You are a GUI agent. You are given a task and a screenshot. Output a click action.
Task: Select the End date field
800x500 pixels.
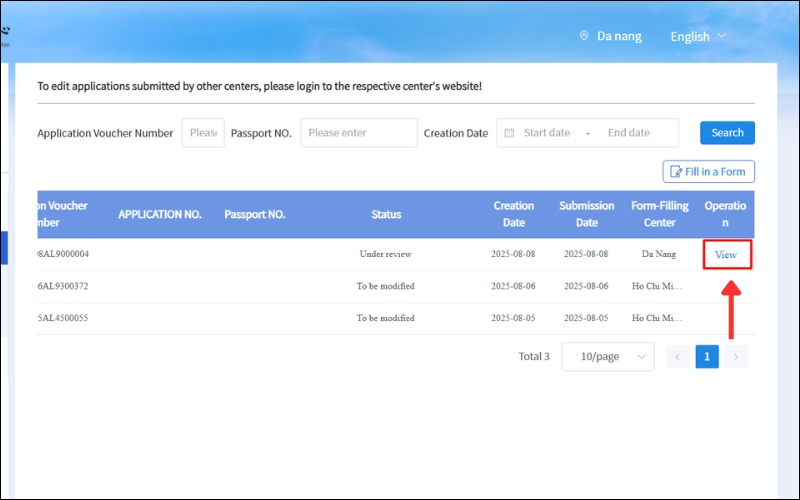tap(628, 133)
